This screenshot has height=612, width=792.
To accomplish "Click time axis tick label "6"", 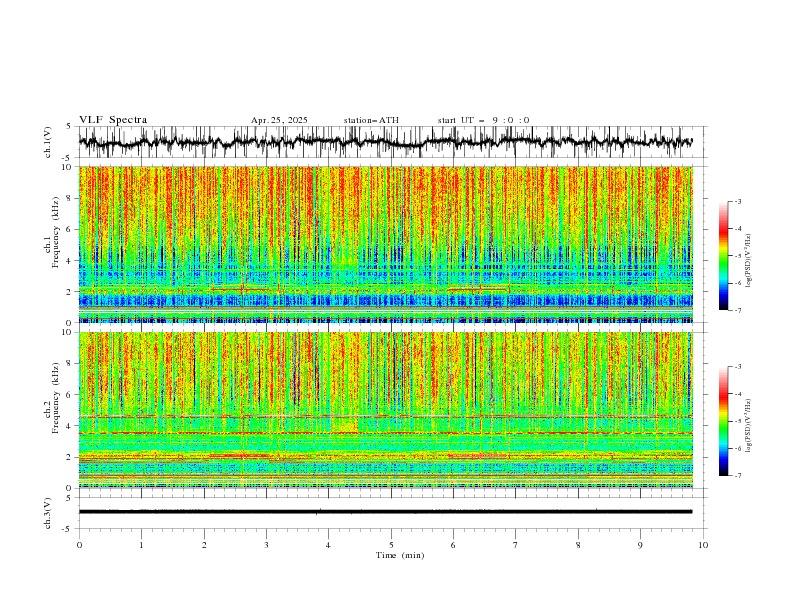I will [453, 545].
